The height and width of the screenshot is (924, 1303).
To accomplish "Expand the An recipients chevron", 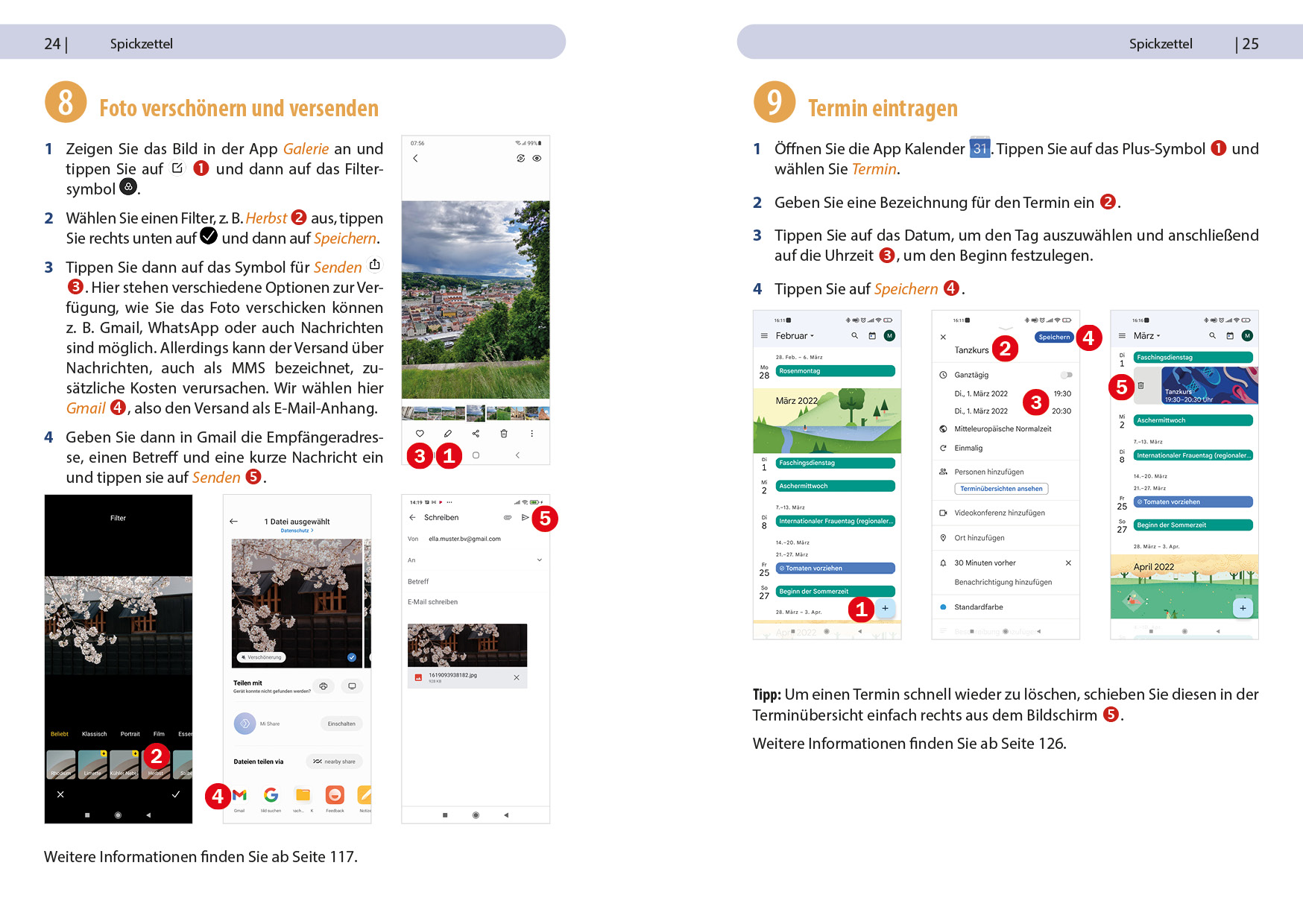I will [x=540, y=560].
